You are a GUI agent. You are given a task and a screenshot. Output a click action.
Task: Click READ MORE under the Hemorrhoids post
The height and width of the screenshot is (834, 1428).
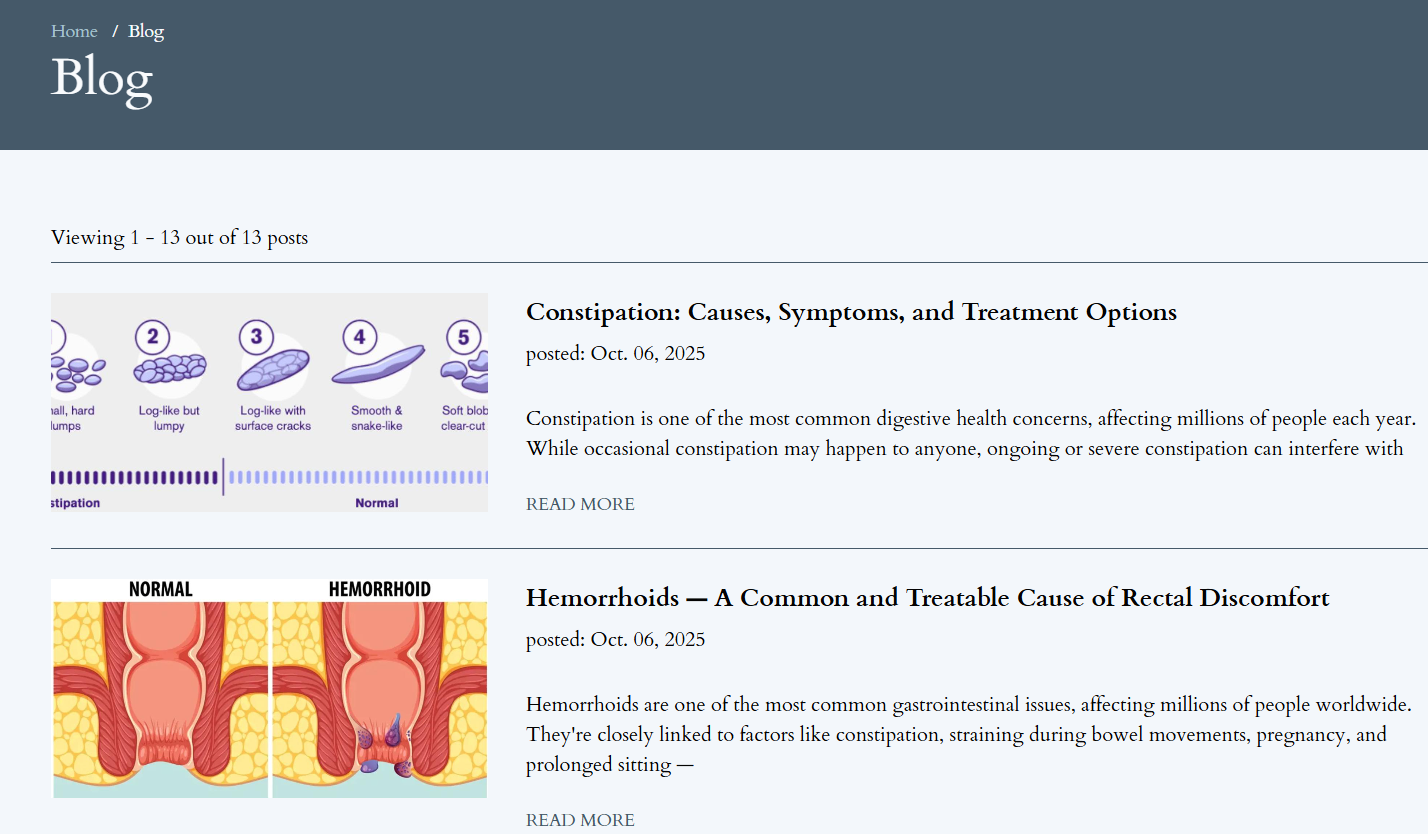coord(580,820)
